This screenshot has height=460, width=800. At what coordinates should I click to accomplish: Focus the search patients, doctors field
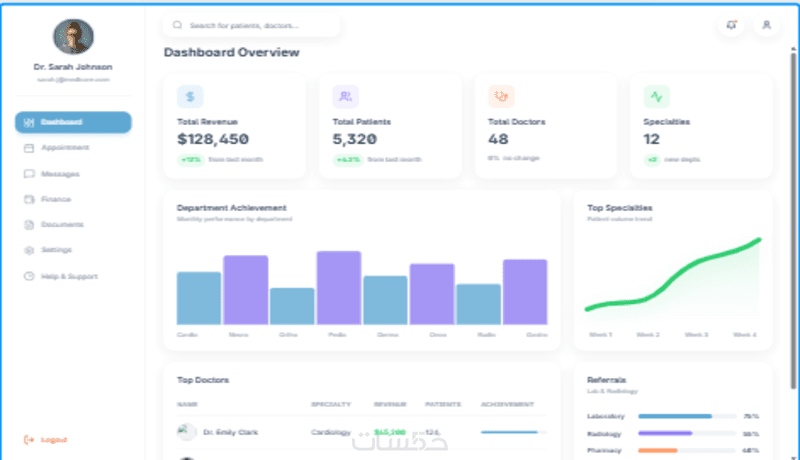pos(252,25)
